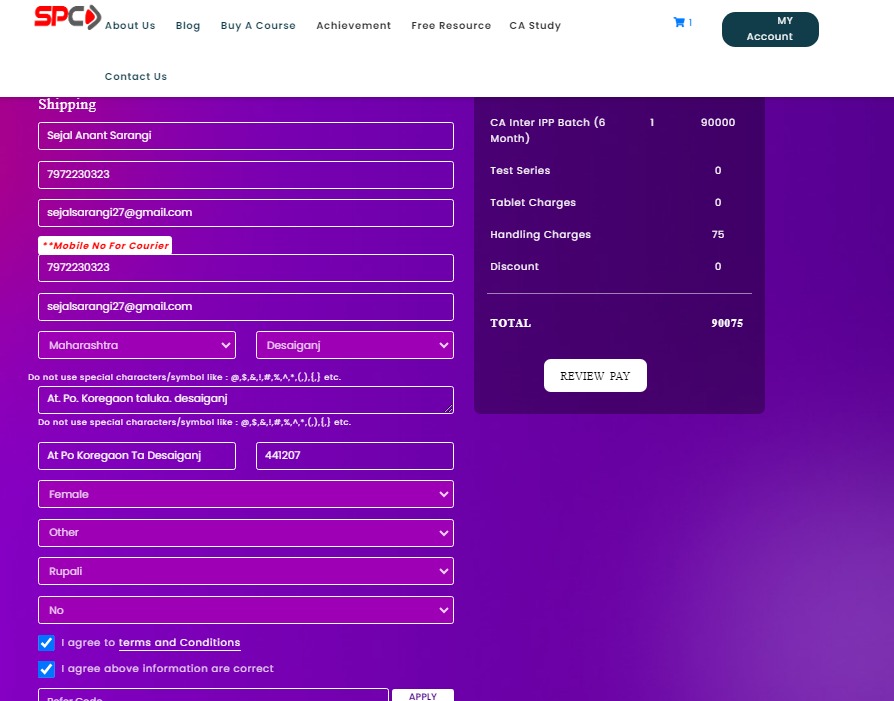
Task: Expand the Maharashtra state dropdown
Action: pyautogui.click(x=137, y=345)
